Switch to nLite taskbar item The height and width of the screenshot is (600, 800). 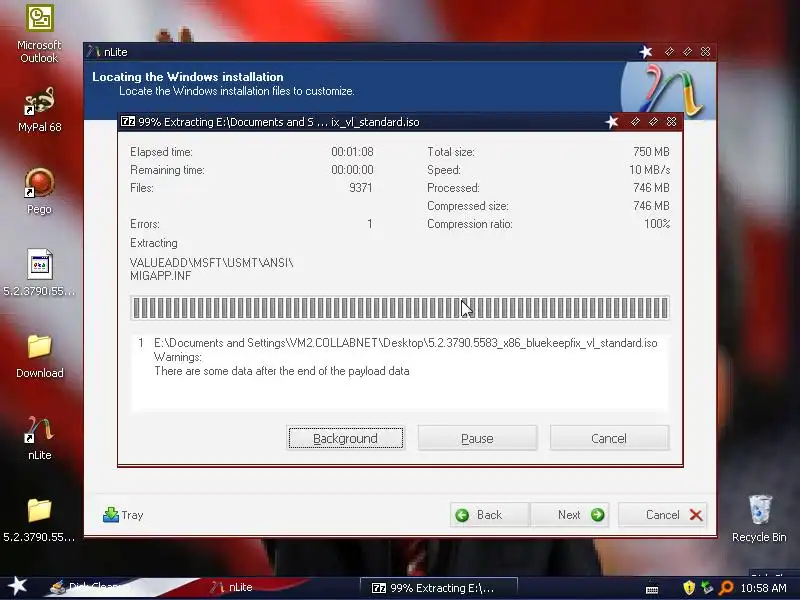pyautogui.click(x=232, y=587)
